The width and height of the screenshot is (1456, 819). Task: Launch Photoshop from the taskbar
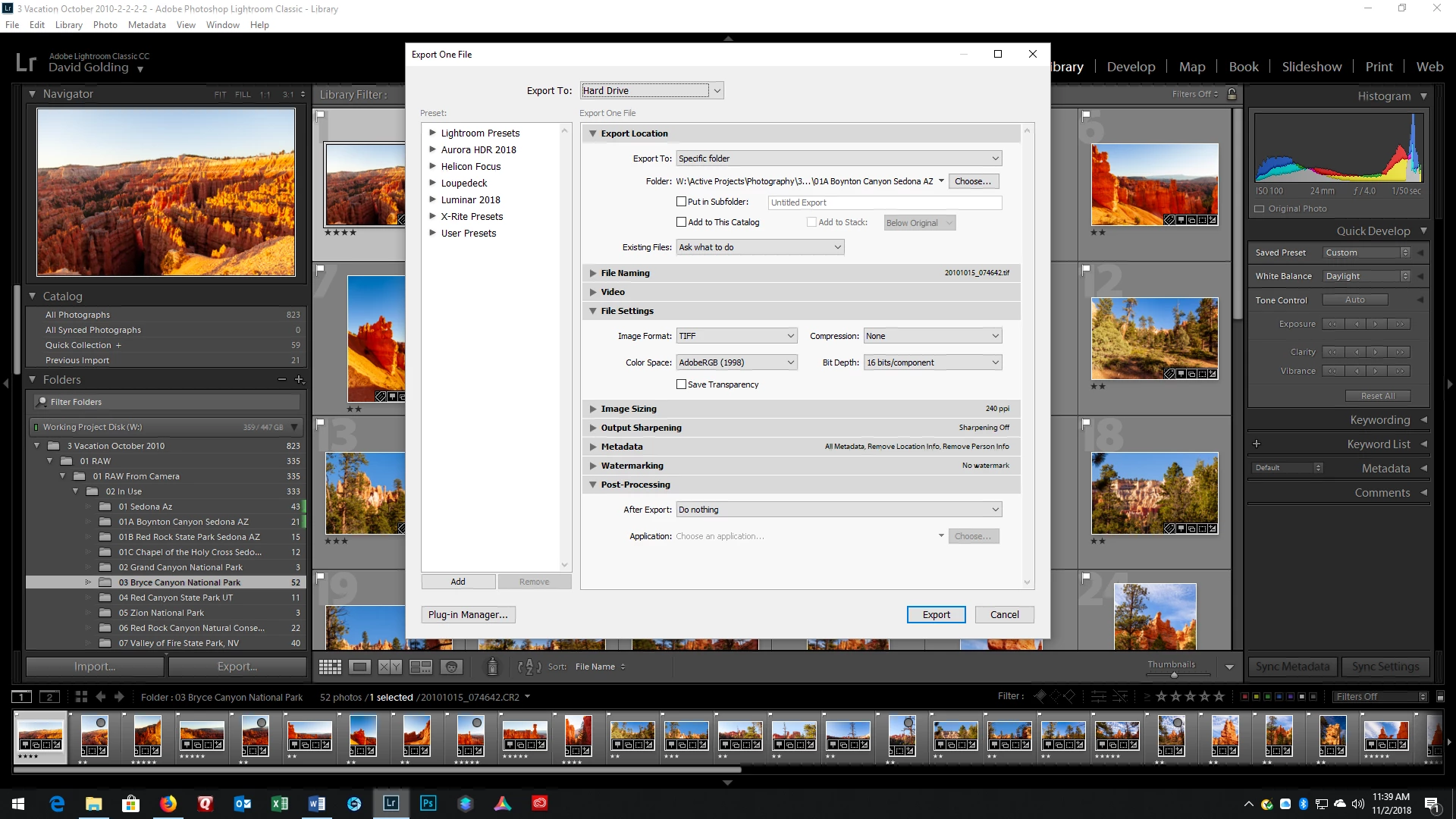pyautogui.click(x=428, y=804)
